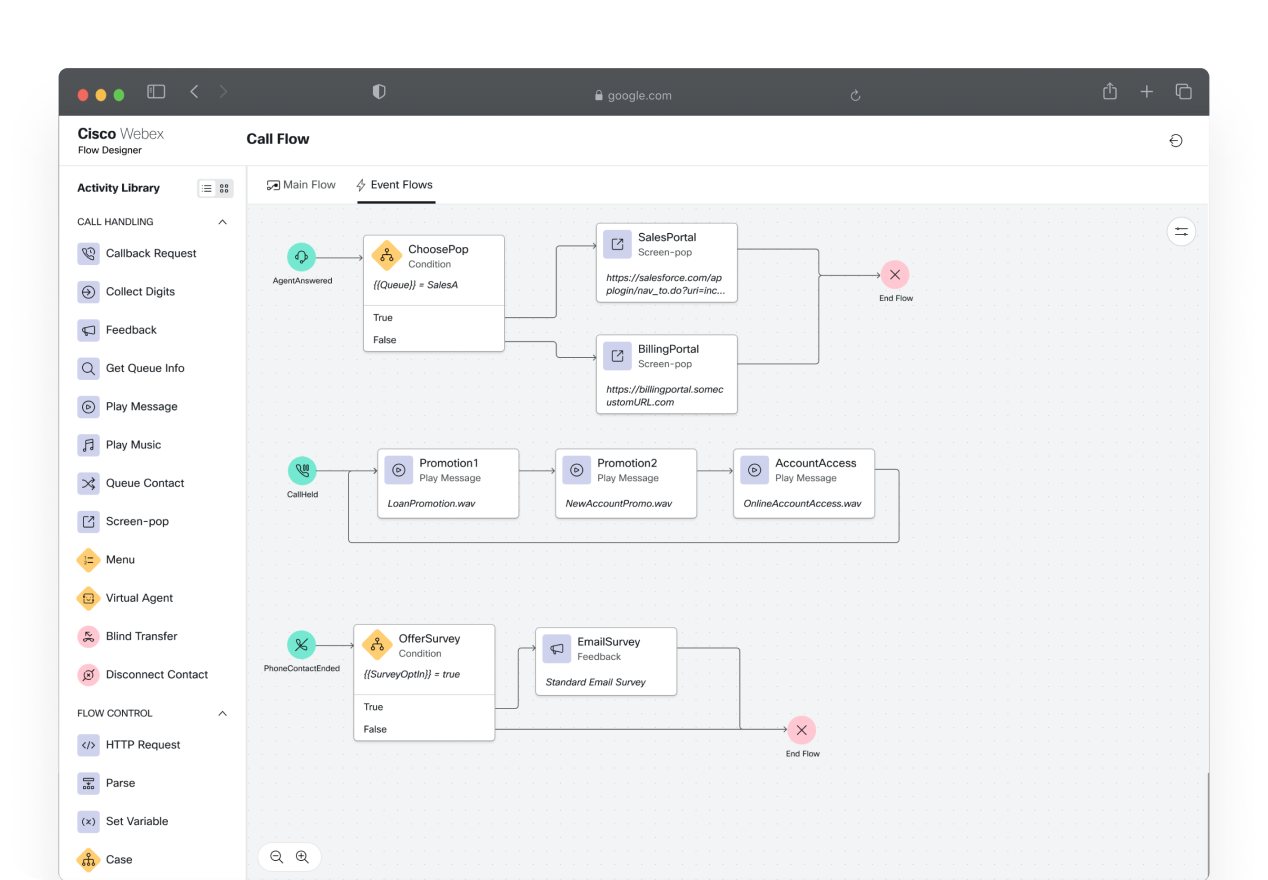Click the Feedback label in Activity Library

(131, 330)
